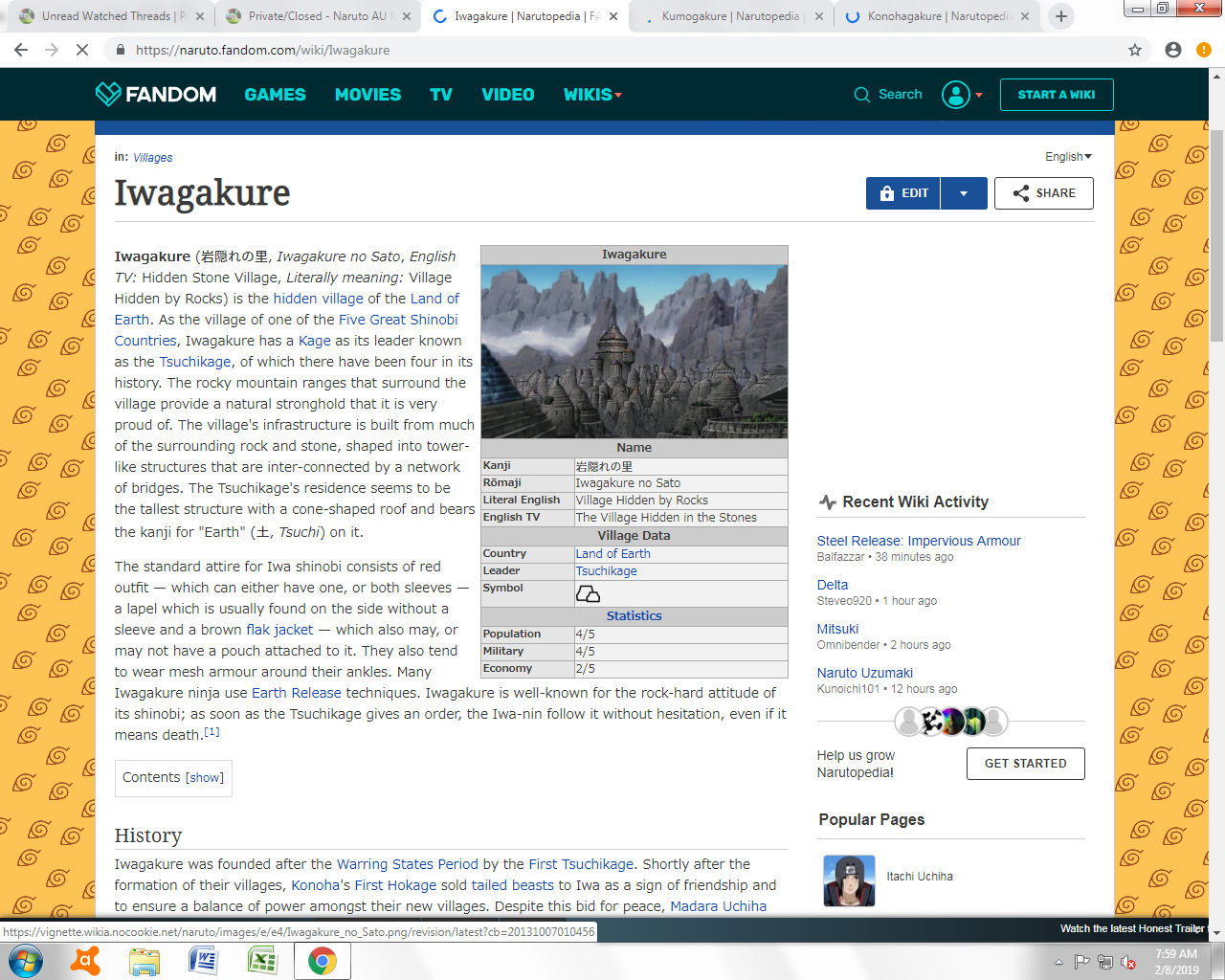Open the English language dropdown
Viewport: 1225px width, 980px height.
(1068, 157)
